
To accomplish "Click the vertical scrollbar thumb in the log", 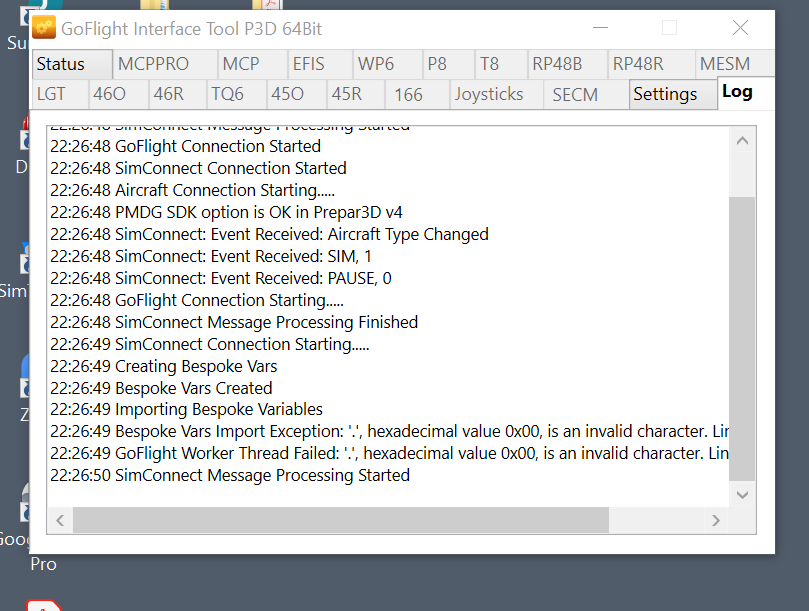I will click(x=742, y=340).
